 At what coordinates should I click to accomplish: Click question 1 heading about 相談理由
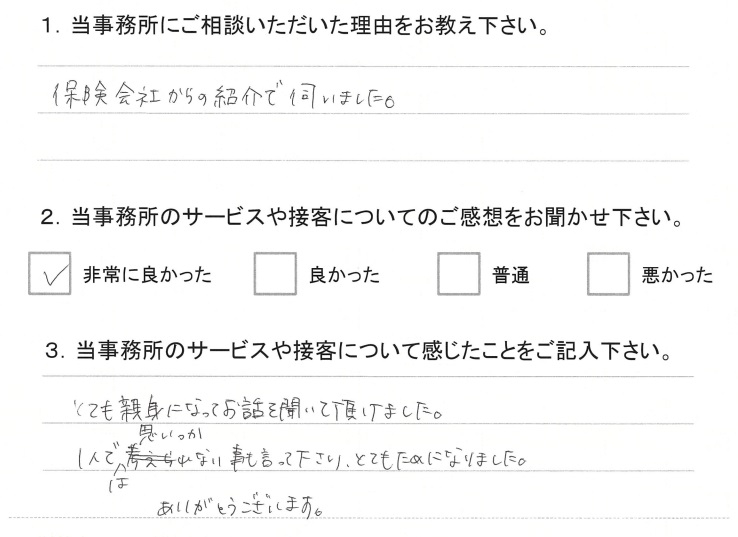(x=295, y=25)
